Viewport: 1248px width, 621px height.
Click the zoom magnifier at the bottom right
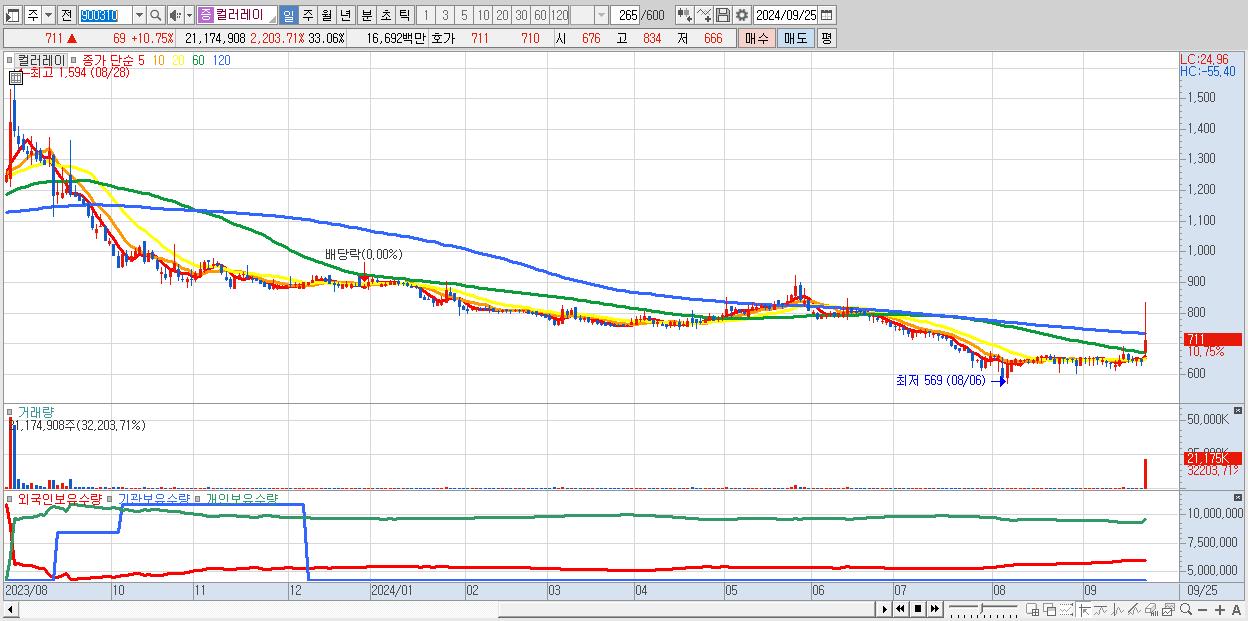[1185, 609]
